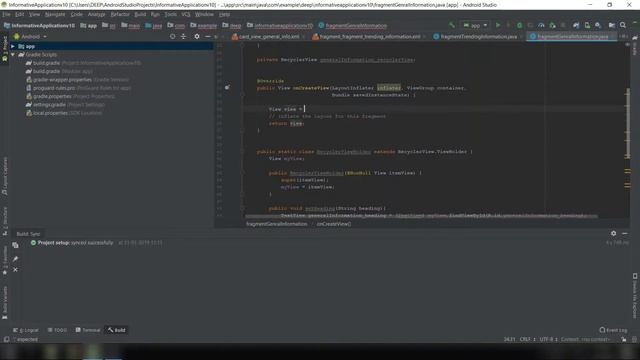Click the tool-window toggle icon in status bar
This screenshot has width=640, height=360.
(x=6, y=339)
